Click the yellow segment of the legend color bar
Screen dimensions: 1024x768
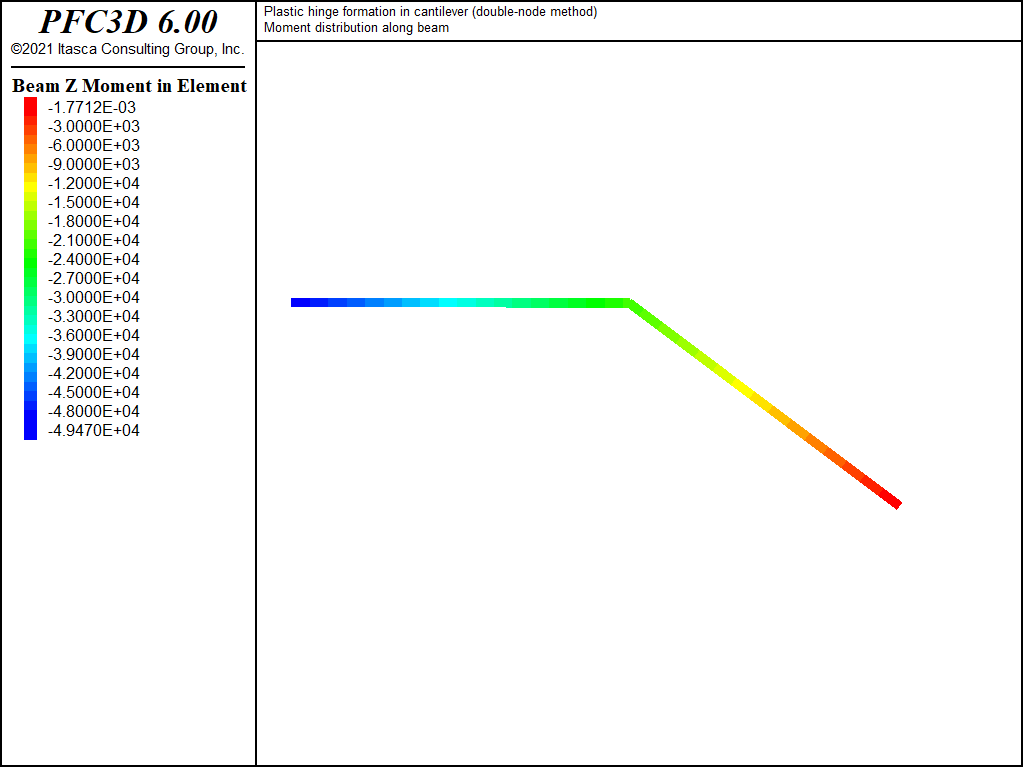tap(31, 186)
